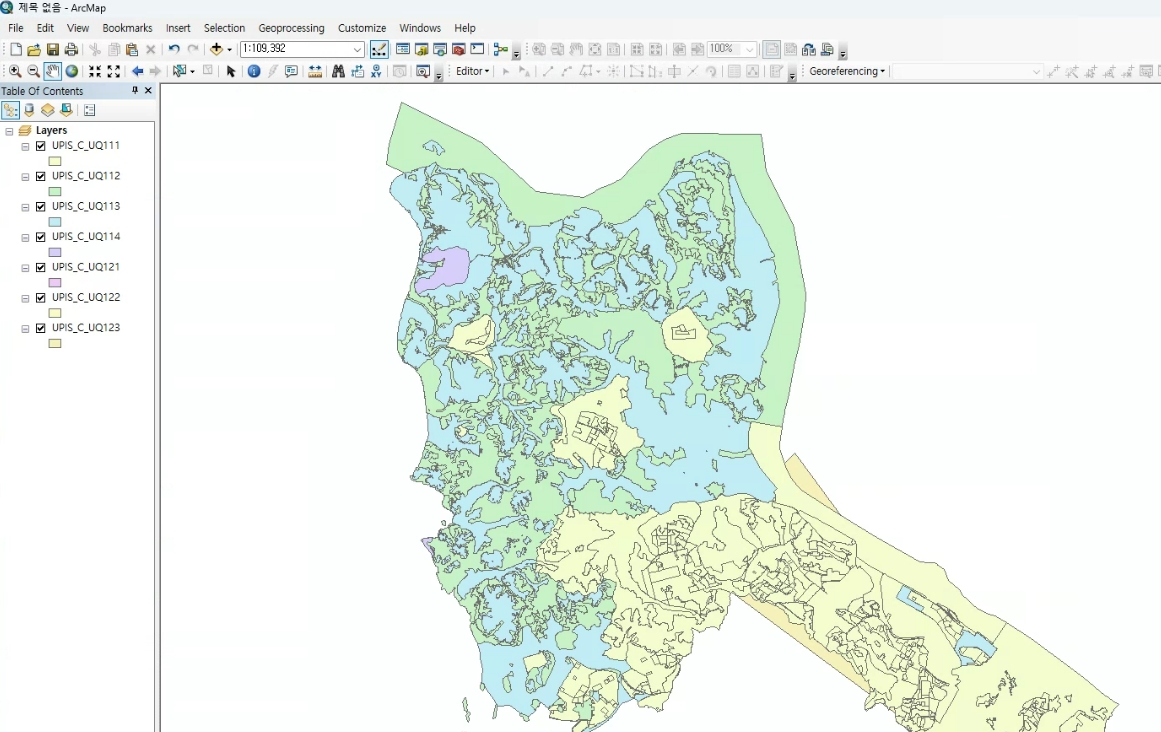The image size is (1161, 732).
Task: Click the Add Data icon
Action: (x=218, y=48)
